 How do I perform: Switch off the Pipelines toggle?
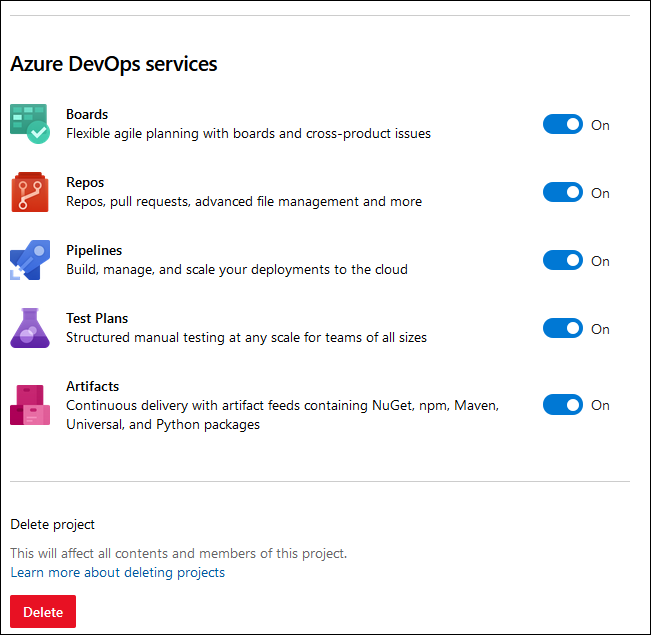coord(563,260)
